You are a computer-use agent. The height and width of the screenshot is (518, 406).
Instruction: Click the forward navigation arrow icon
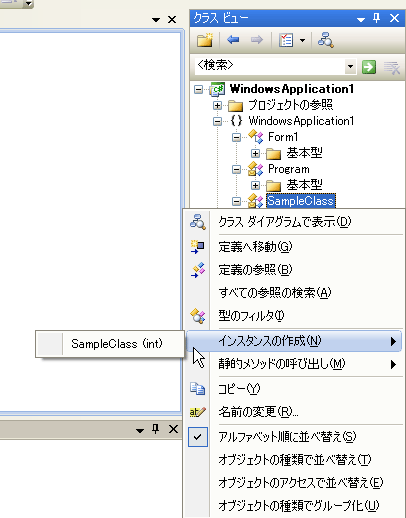coord(257,40)
